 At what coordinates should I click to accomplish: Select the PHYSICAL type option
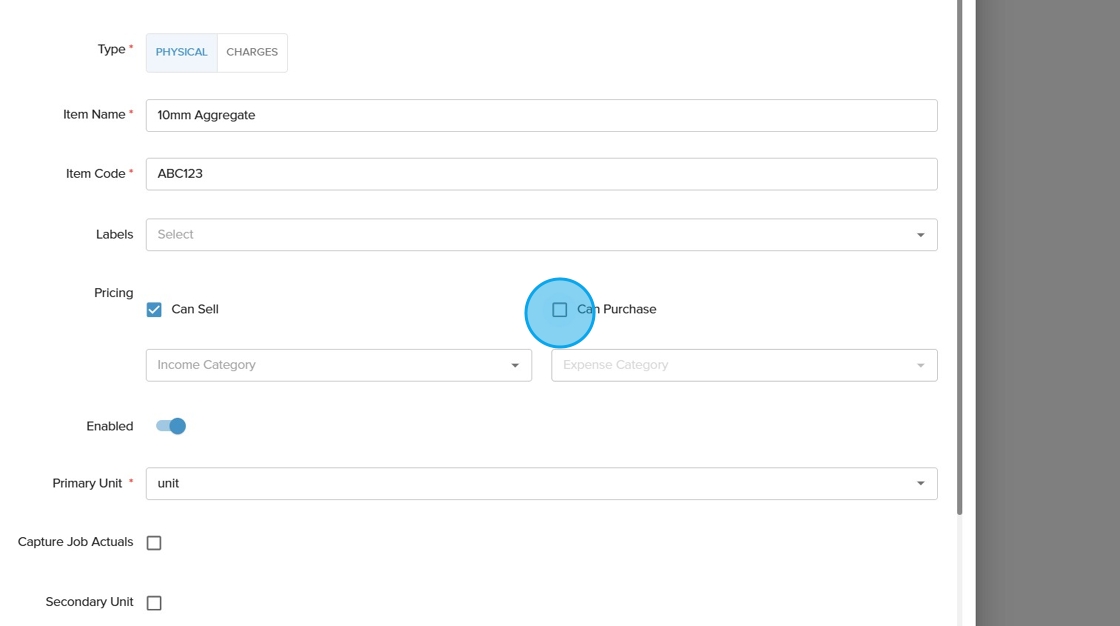tap(182, 53)
